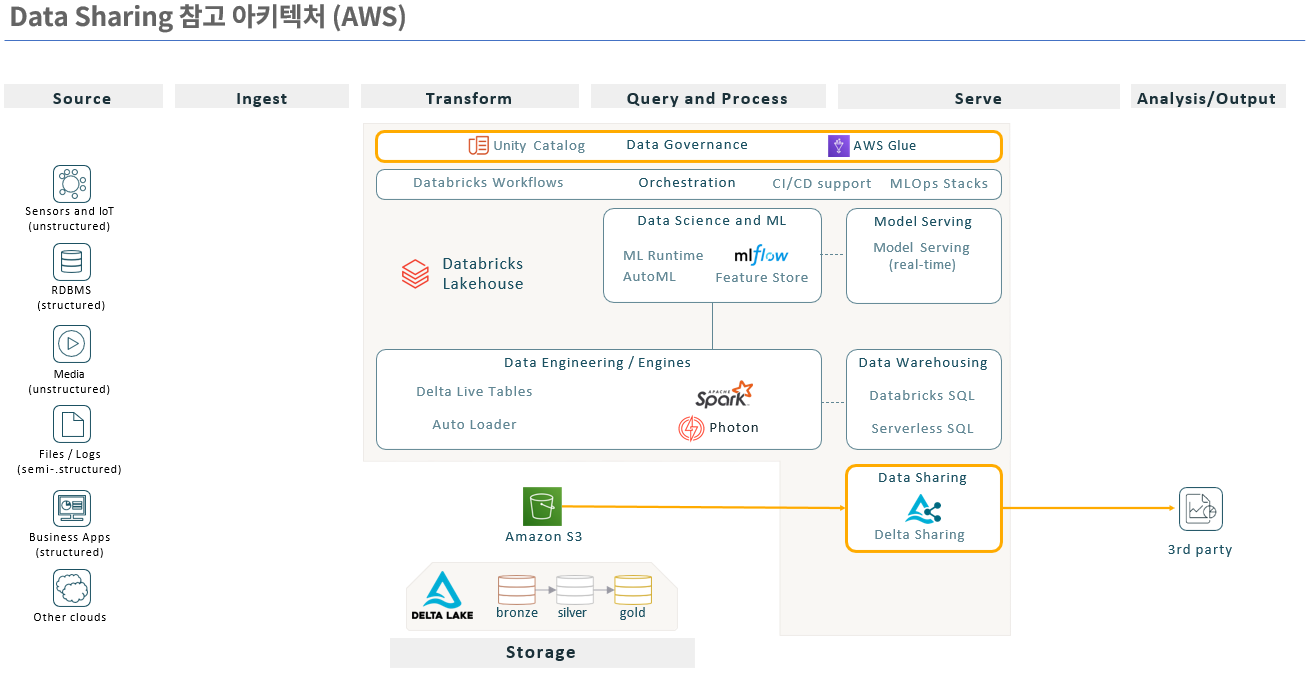Select the Photon engine icon
The height and width of the screenshot is (675, 1310).
(x=691, y=429)
